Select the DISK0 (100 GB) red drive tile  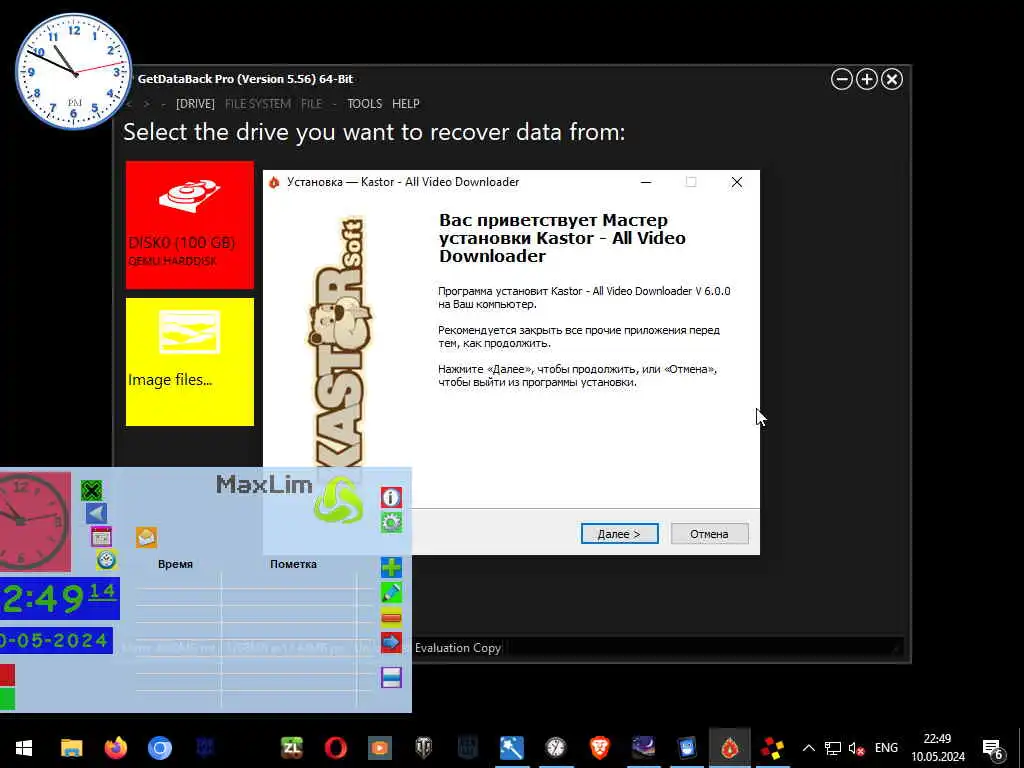tap(189, 225)
